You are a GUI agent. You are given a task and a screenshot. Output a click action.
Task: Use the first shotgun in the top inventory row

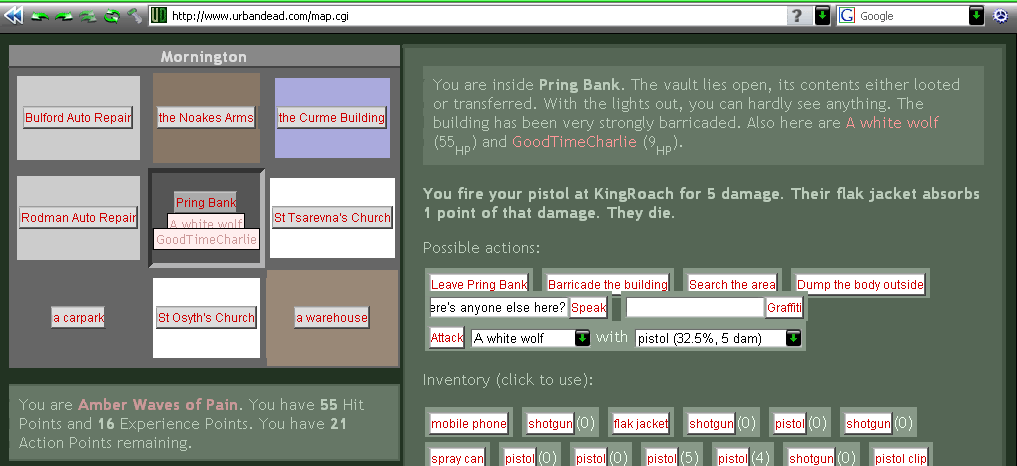550,424
